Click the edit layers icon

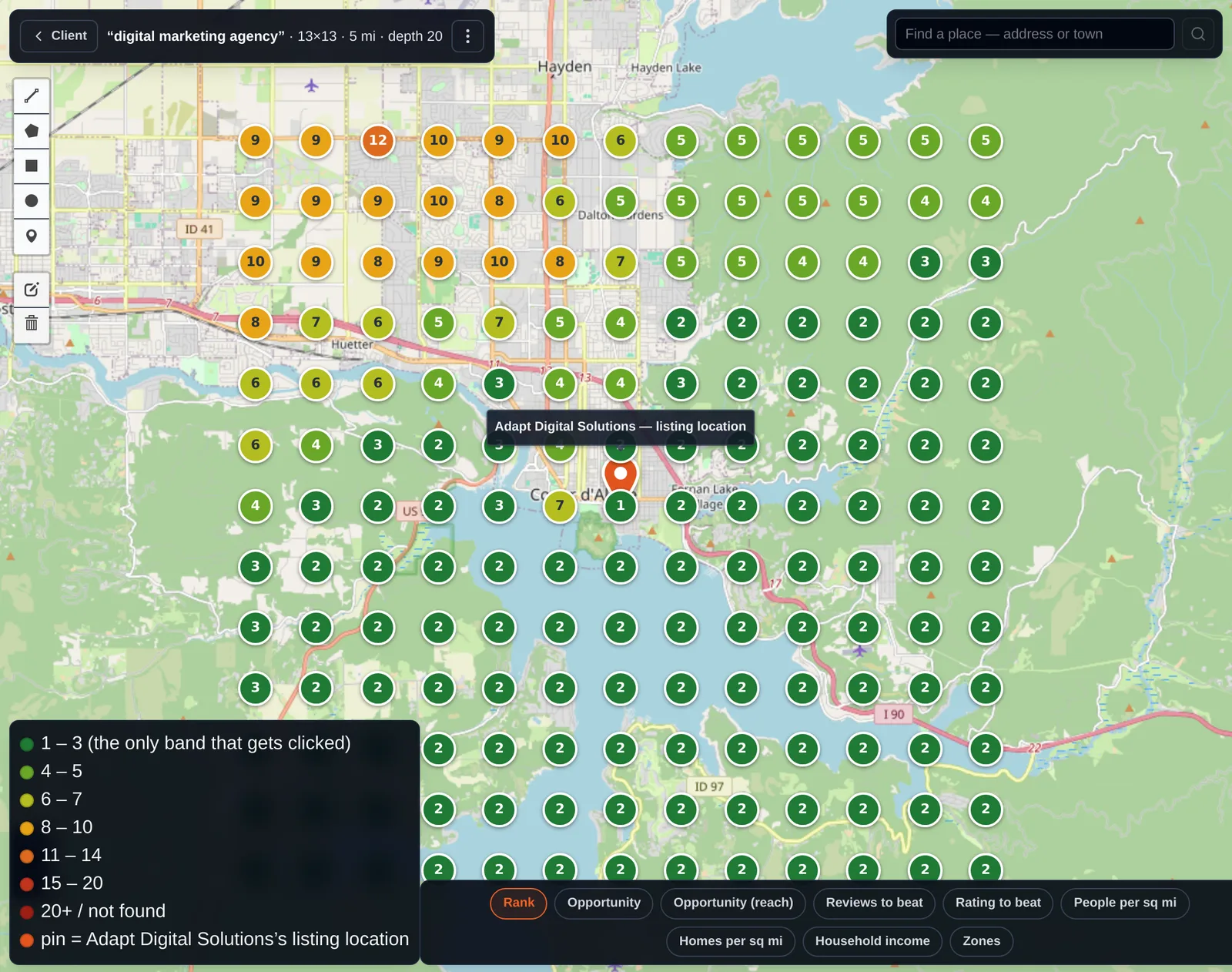click(x=32, y=290)
